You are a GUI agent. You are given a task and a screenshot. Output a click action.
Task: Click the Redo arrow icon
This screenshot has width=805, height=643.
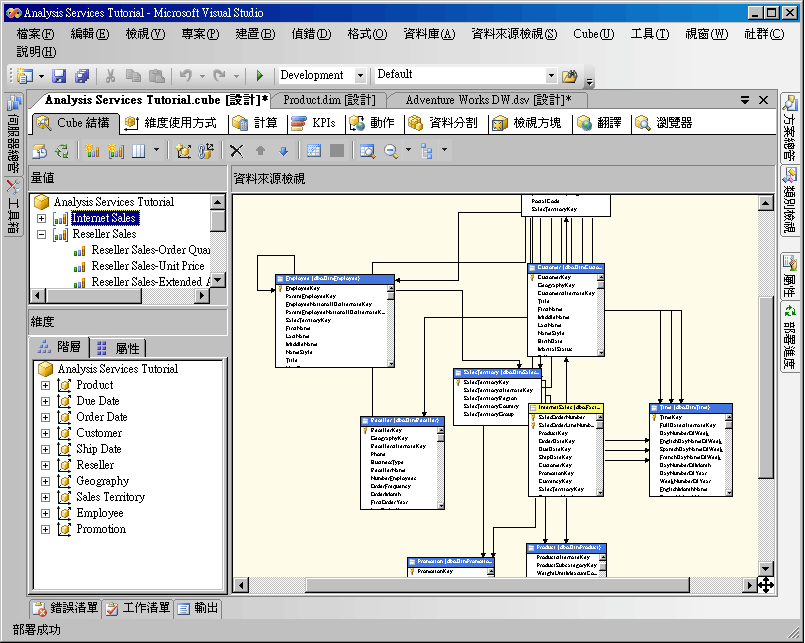[219, 76]
